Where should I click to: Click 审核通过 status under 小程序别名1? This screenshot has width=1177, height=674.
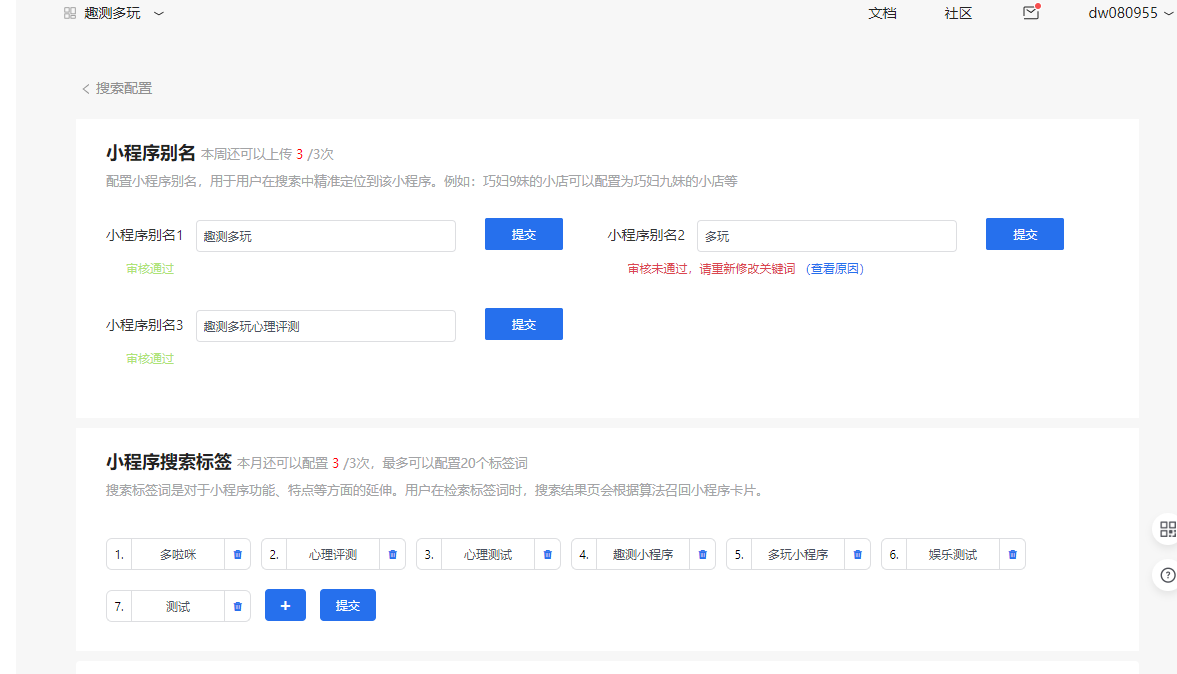point(150,269)
